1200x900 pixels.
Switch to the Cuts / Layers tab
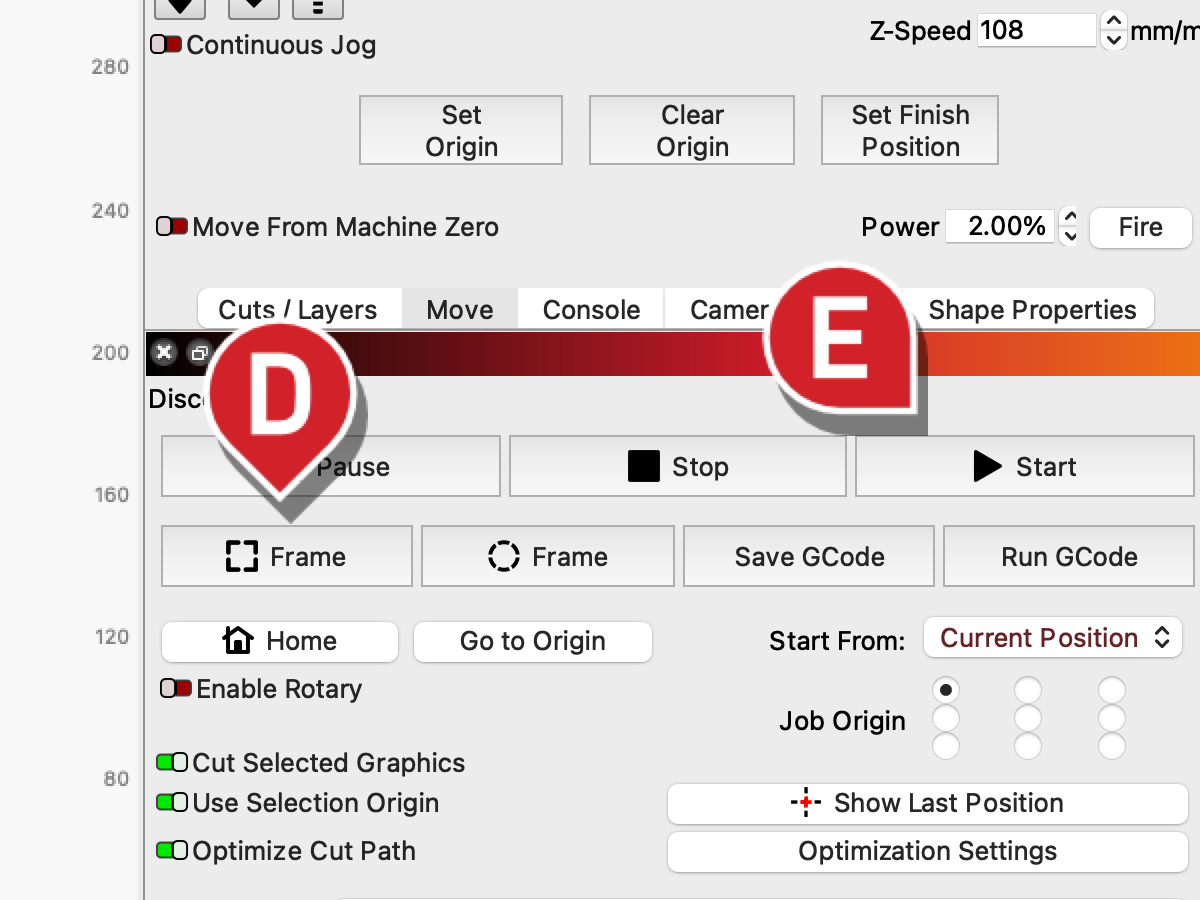[298, 310]
